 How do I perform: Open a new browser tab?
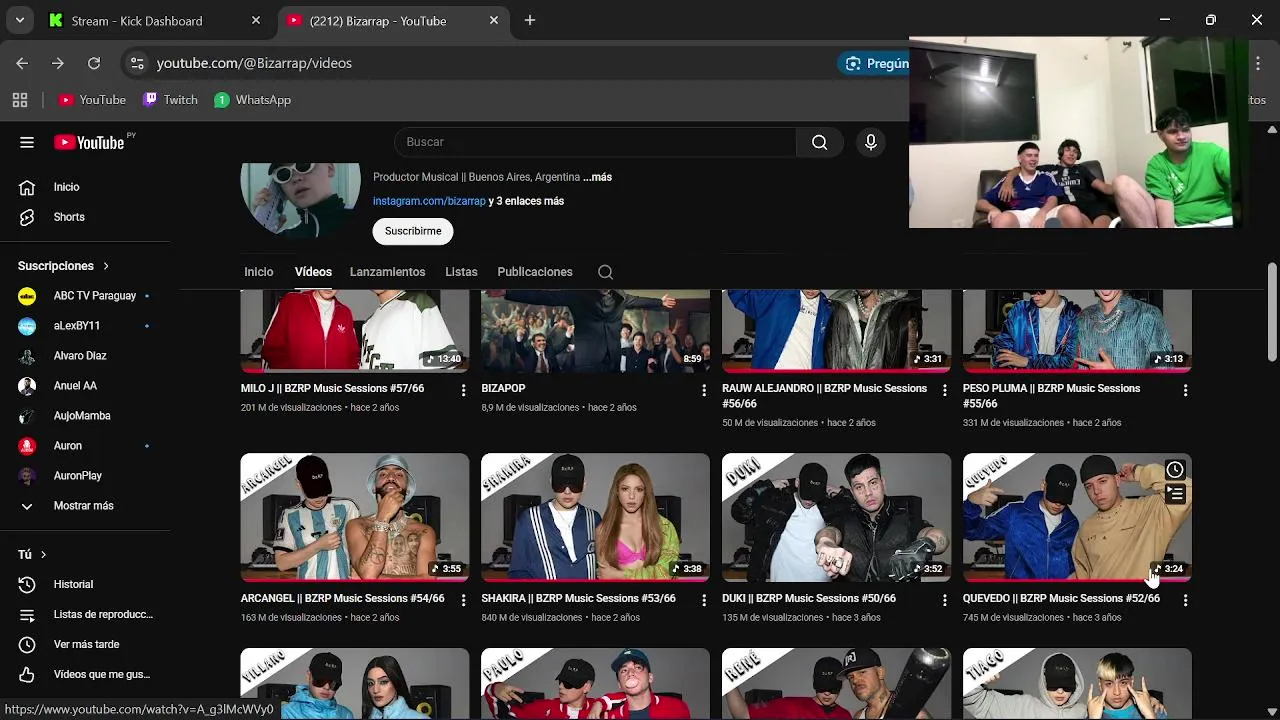(x=530, y=20)
